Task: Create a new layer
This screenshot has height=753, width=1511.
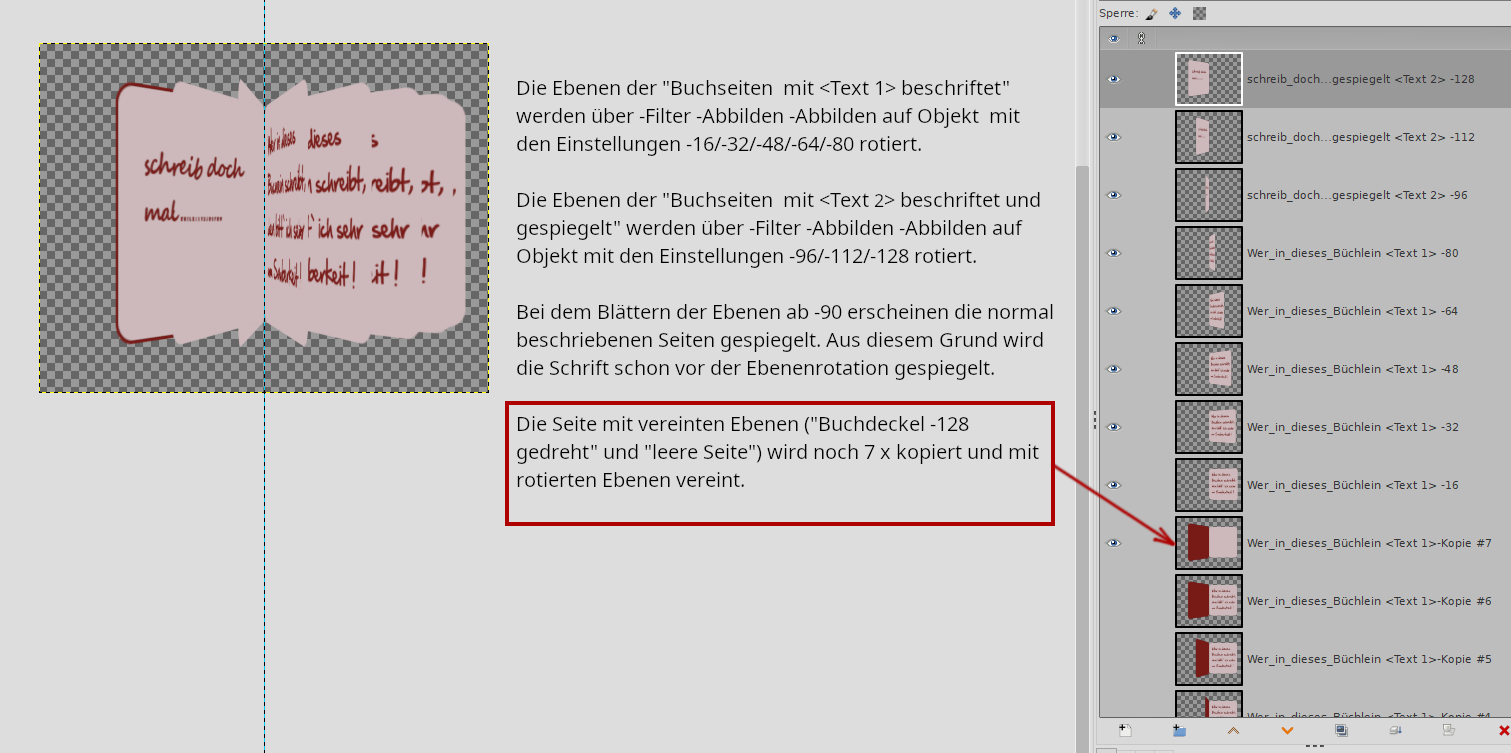Action: (1124, 731)
